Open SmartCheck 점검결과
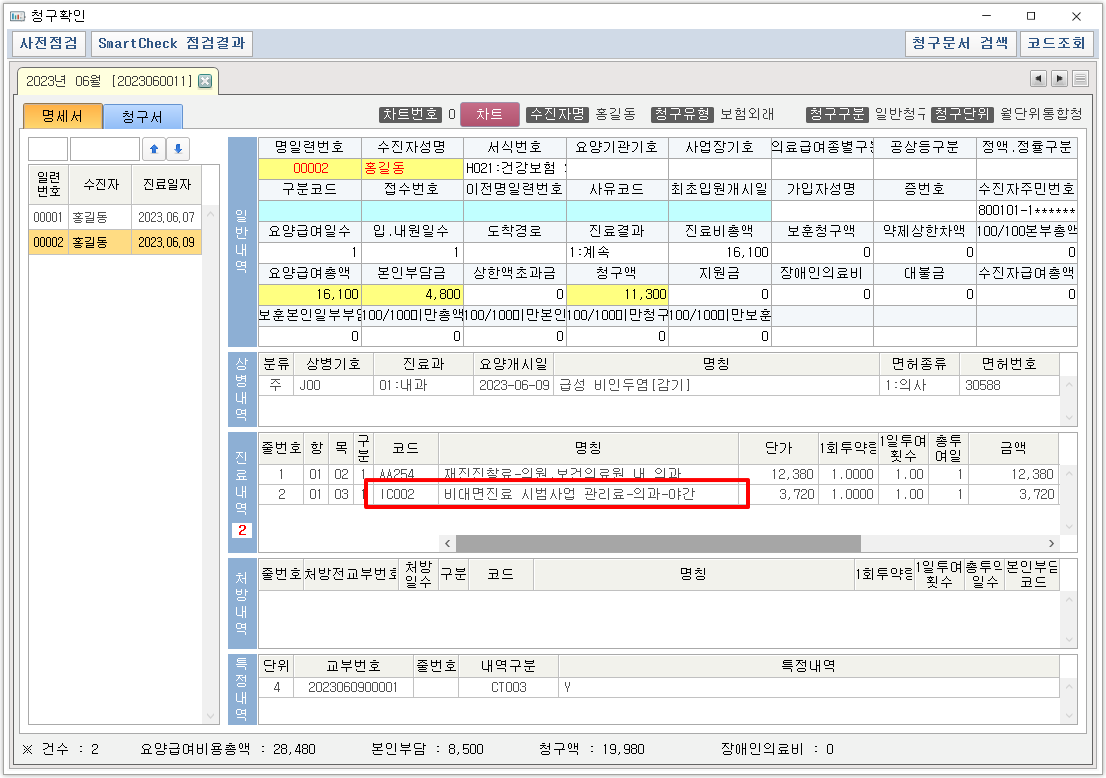1106x778 pixels. pyautogui.click(x=172, y=44)
